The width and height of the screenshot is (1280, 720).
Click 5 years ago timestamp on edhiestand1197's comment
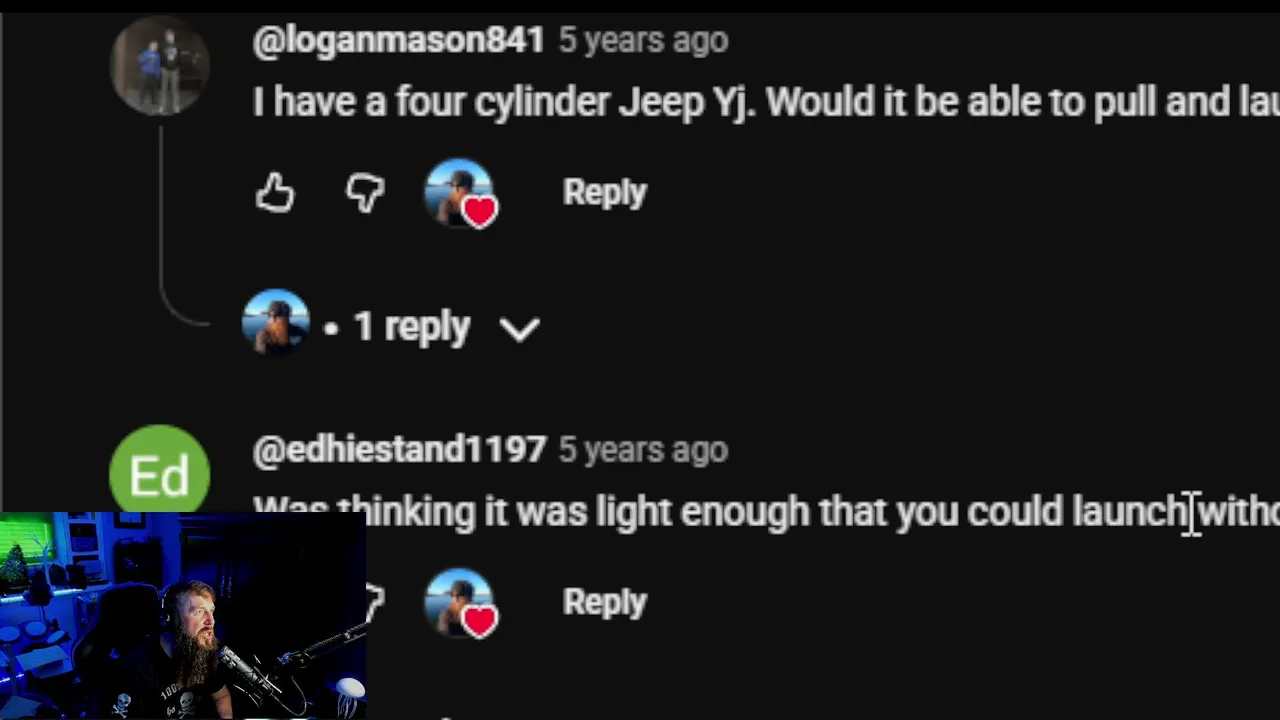[643, 450]
